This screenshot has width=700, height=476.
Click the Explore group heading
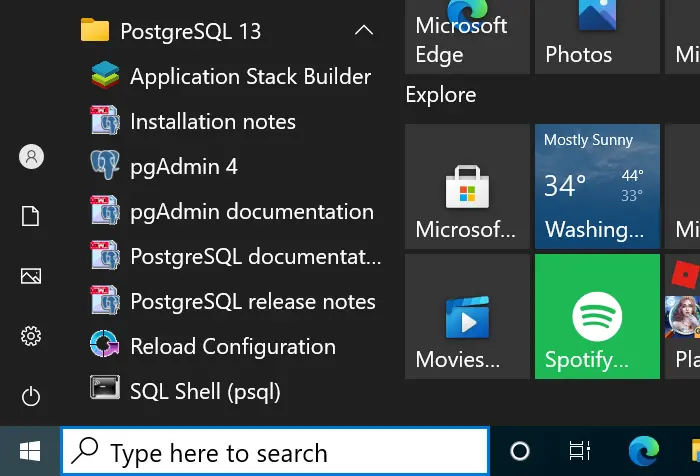(x=441, y=95)
